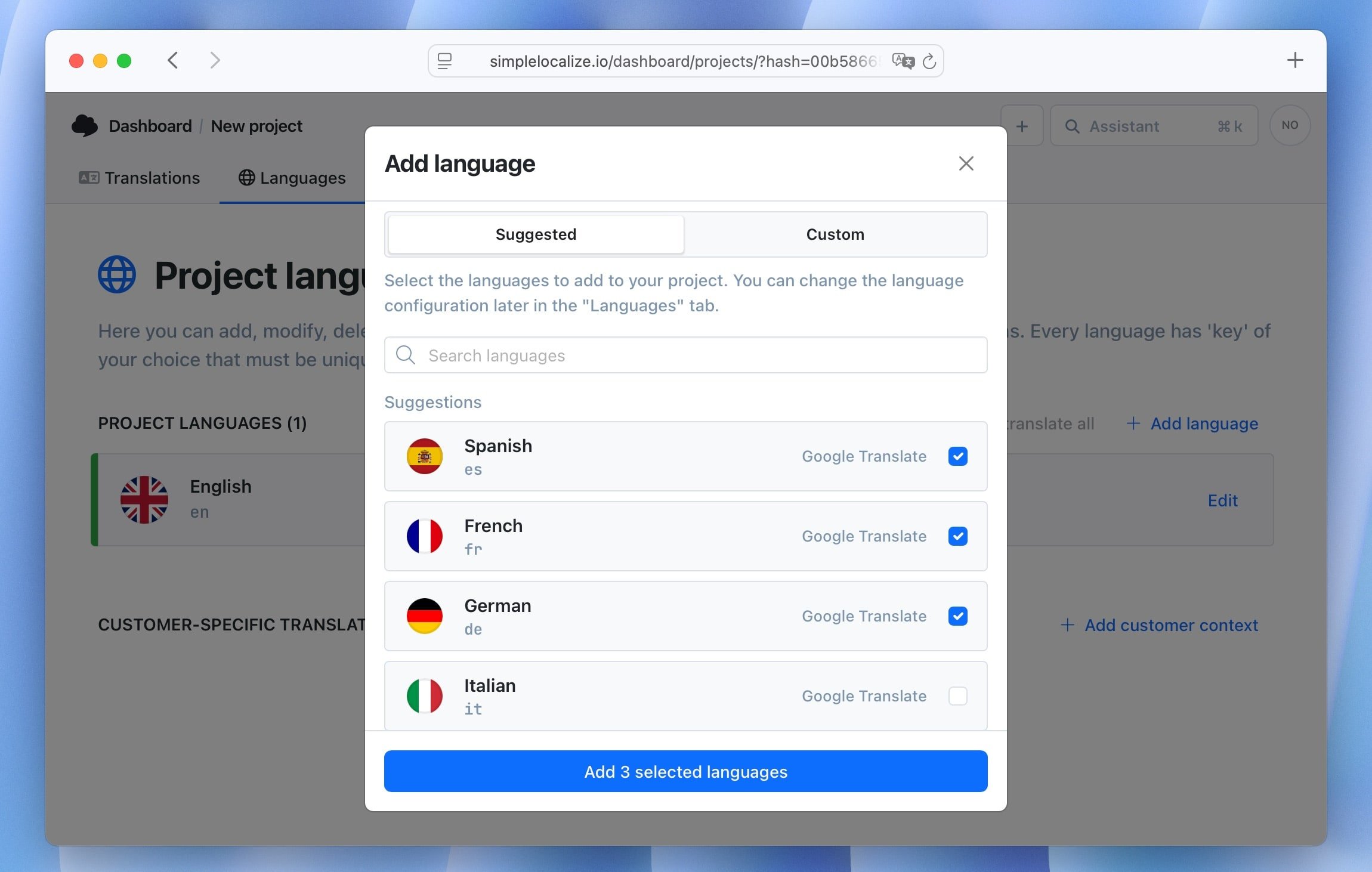The height and width of the screenshot is (872, 1372).
Task: Click Add 3 selected languages button
Action: pyautogui.click(x=685, y=771)
